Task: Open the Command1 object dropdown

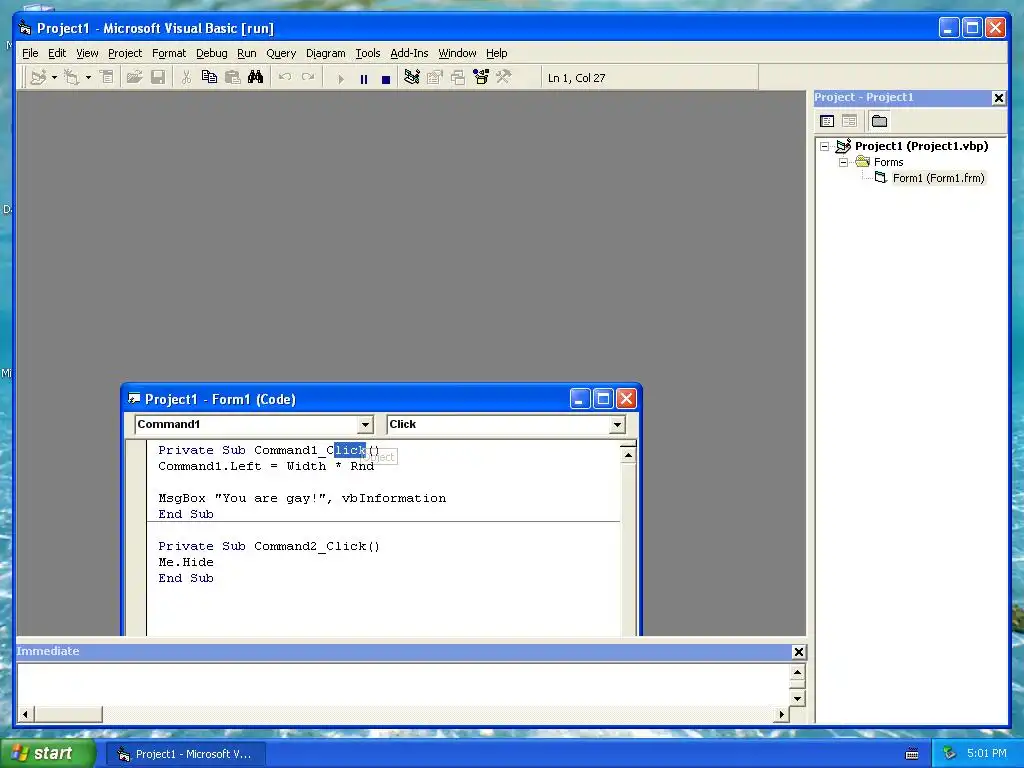Action: pyautogui.click(x=365, y=425)
